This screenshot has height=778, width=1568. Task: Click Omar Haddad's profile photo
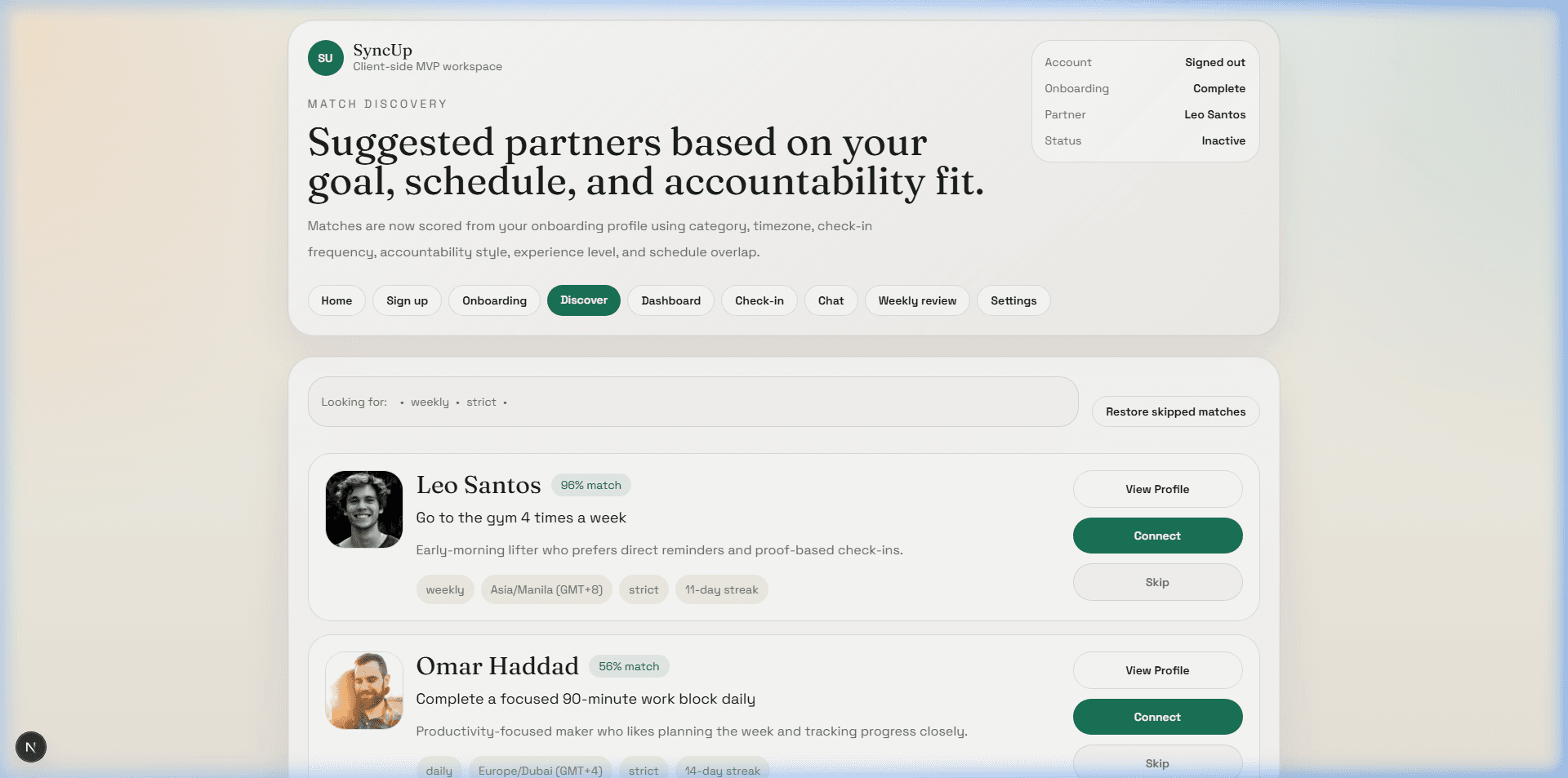click(363, 691)
